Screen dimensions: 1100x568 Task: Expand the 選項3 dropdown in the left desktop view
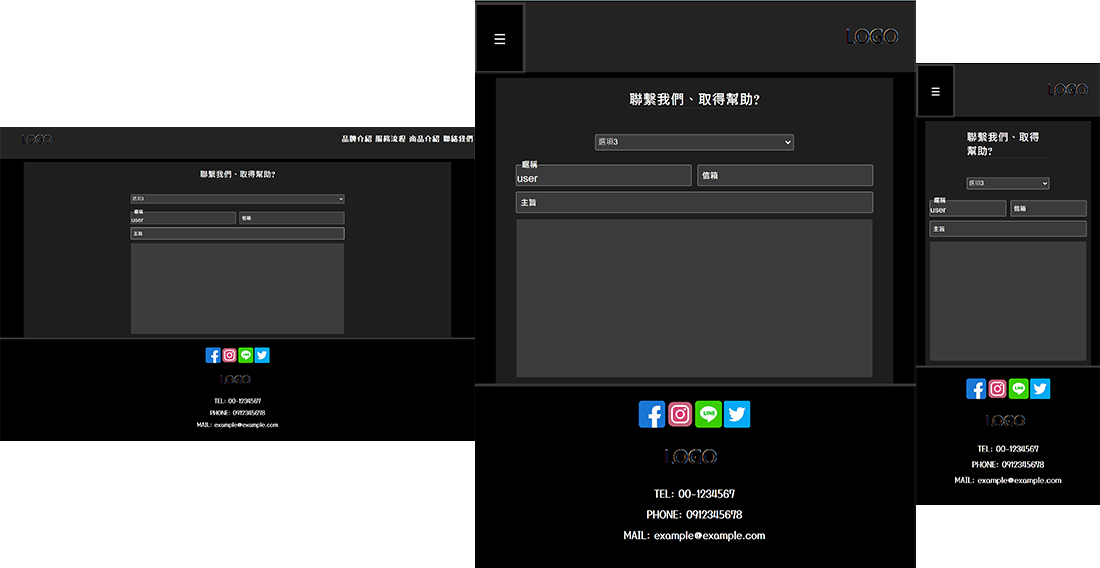coord(237,199)
